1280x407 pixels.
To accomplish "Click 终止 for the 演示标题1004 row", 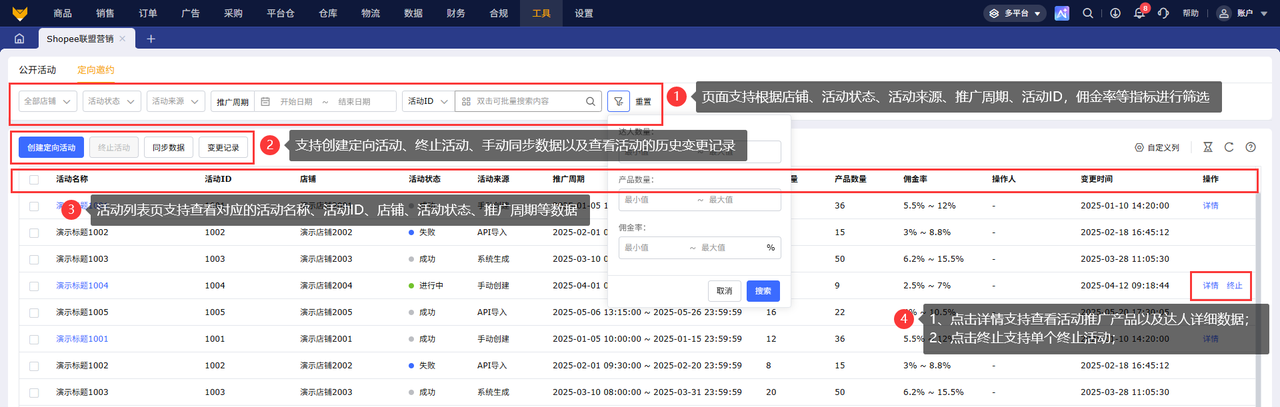I will (1234, 285).
